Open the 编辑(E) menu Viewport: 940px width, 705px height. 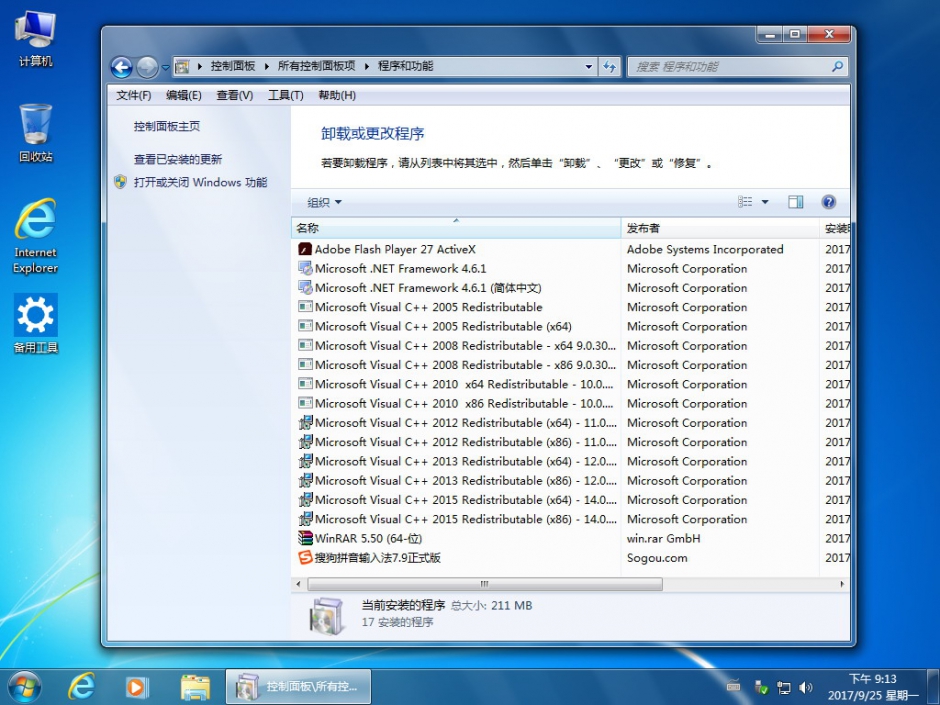(183, 95)
